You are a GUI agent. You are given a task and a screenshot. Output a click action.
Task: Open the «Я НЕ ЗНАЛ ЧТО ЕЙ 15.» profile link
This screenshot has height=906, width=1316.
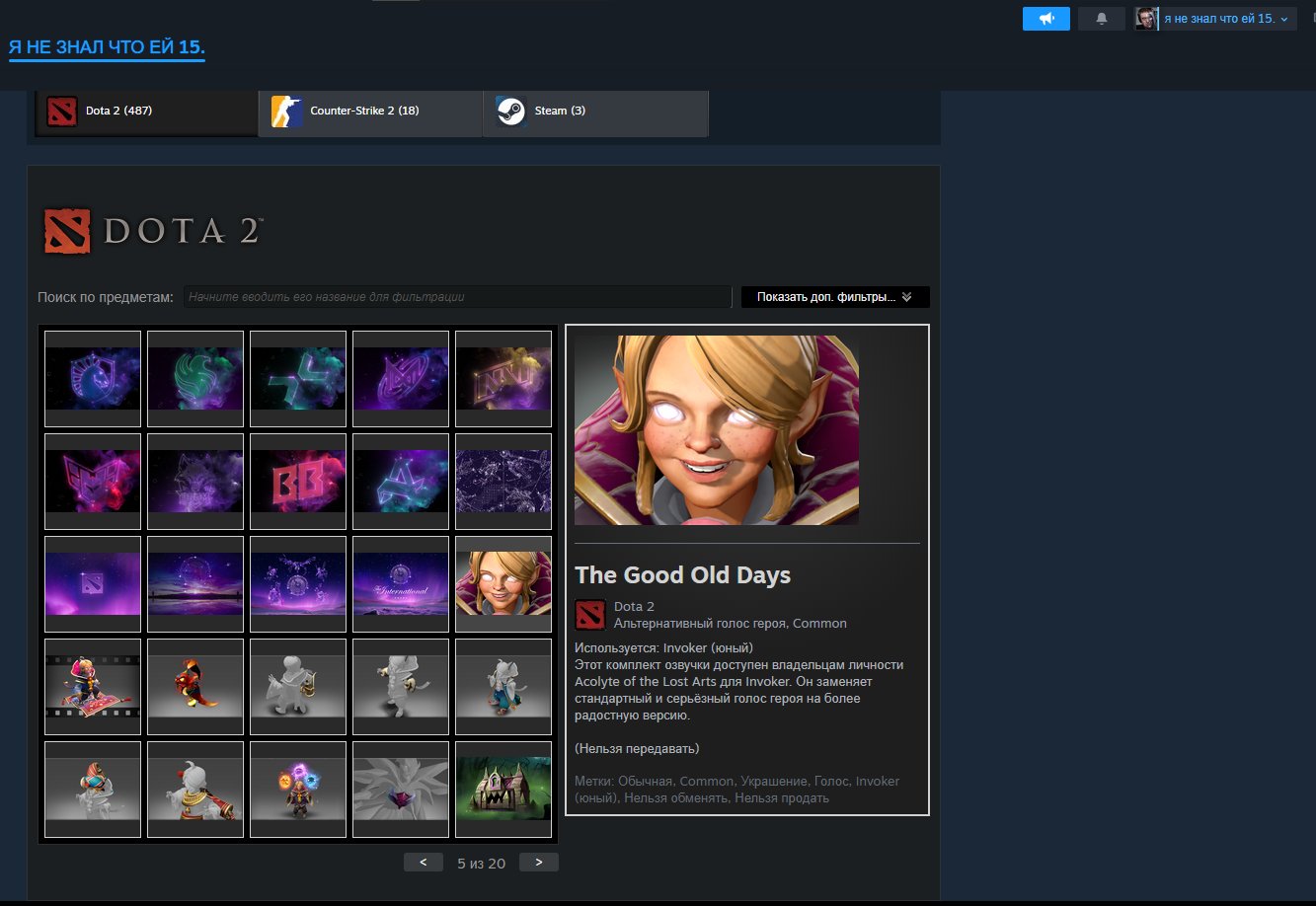pyautogui.click(x=107, y=47)
